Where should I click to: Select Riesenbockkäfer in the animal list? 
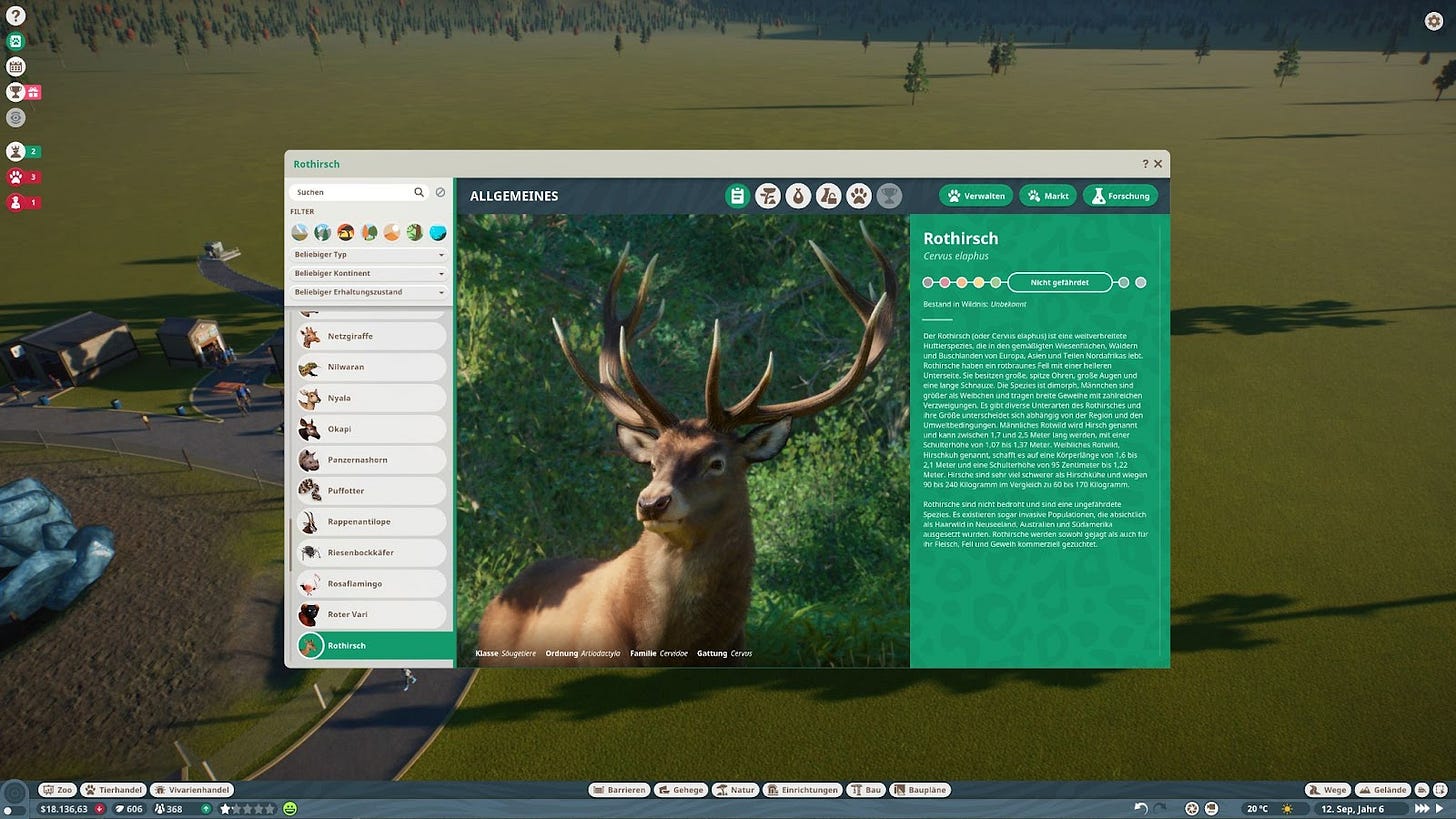click(371, 553)
